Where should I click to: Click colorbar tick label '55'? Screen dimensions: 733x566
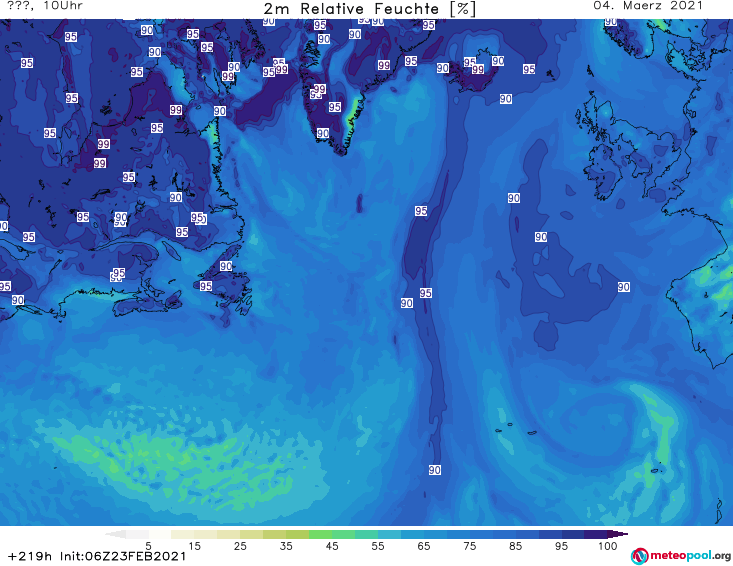[x=378, y=546]
